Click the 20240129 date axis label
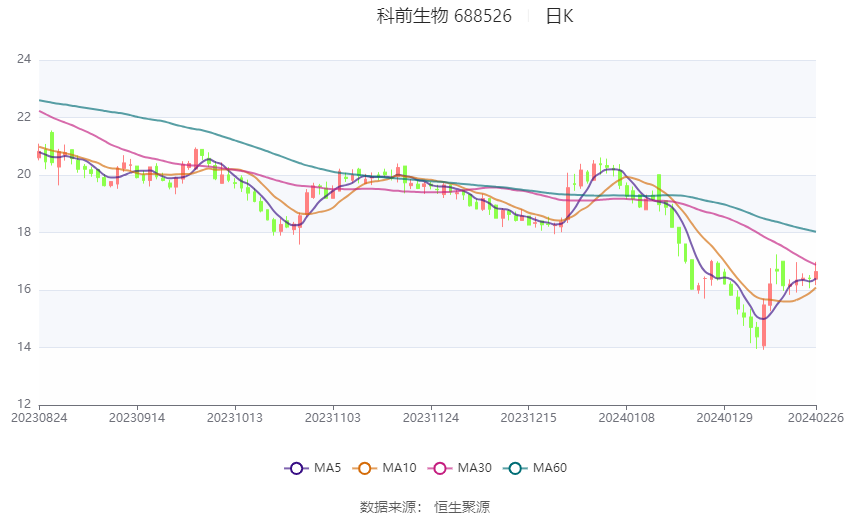 pos(724,418)
